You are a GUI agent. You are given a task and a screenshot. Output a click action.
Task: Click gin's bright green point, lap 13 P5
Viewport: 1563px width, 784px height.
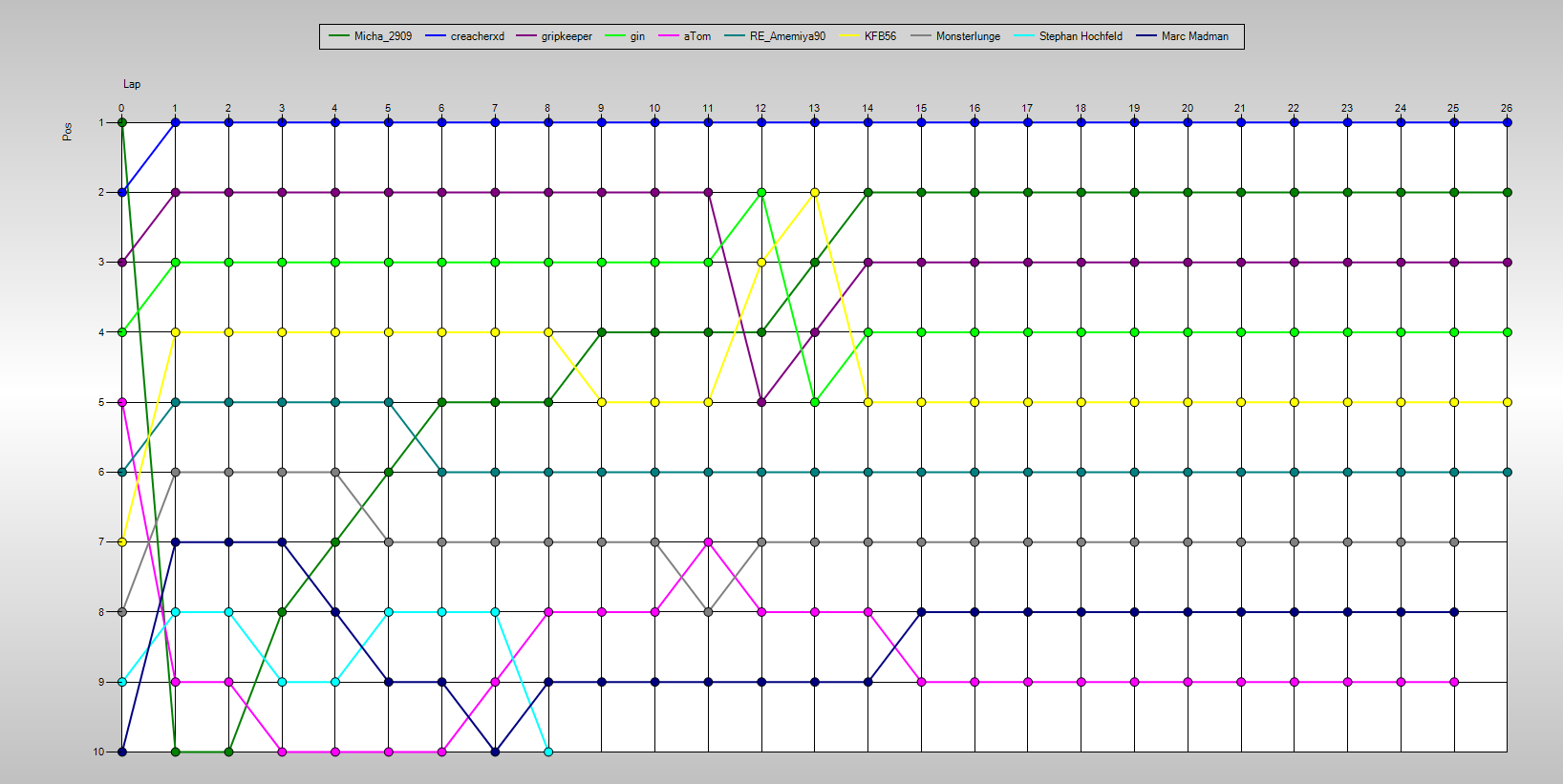coord(815,402)
